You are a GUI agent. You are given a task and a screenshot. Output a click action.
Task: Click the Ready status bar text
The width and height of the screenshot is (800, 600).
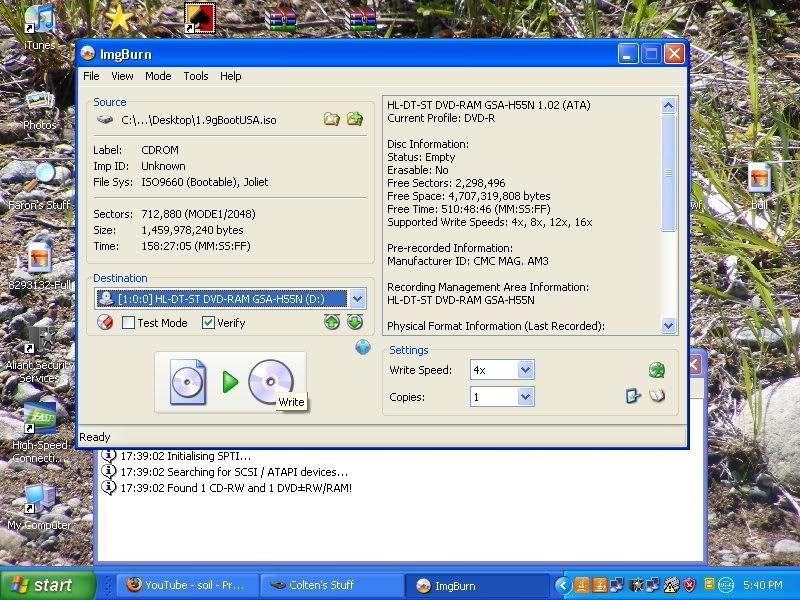coord(95,437)
